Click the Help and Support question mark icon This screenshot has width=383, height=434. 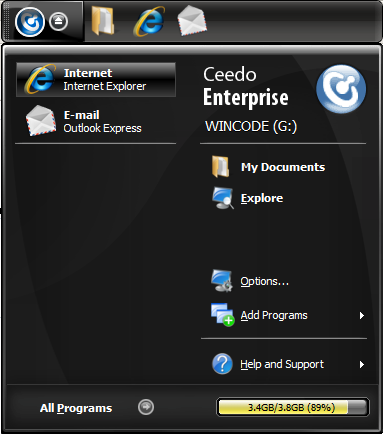click(x=222, y=364)
